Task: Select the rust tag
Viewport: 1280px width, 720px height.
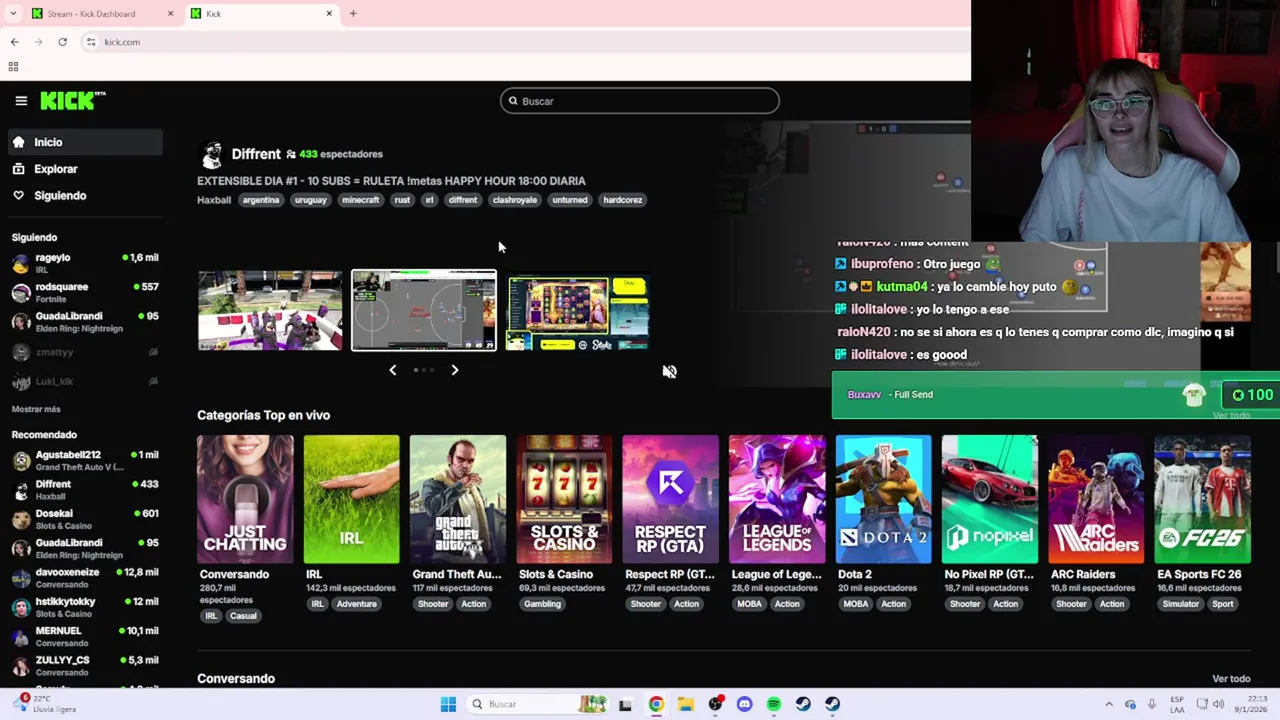Action: pyautogui.click(x=402, y=200)
